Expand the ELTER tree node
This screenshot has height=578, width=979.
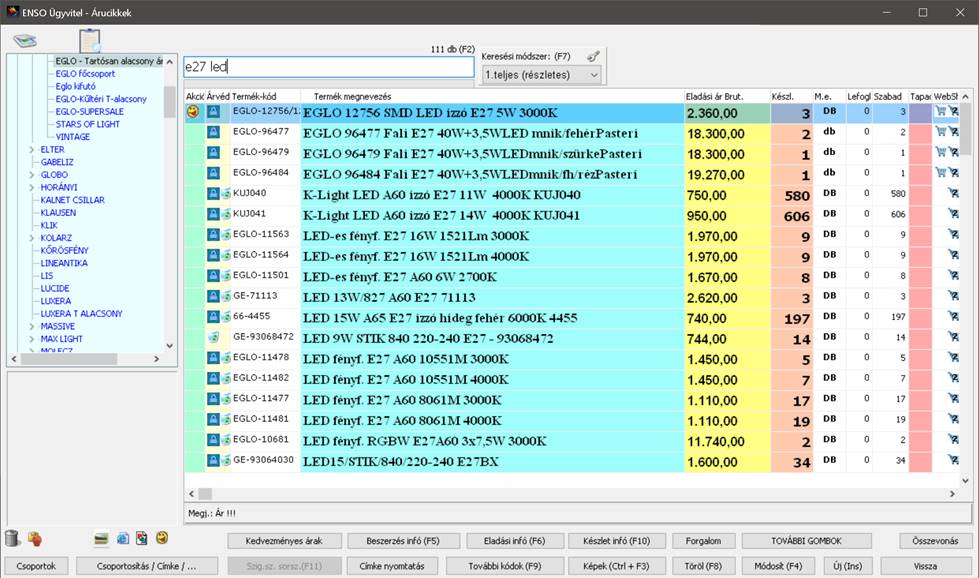[32, 150]
